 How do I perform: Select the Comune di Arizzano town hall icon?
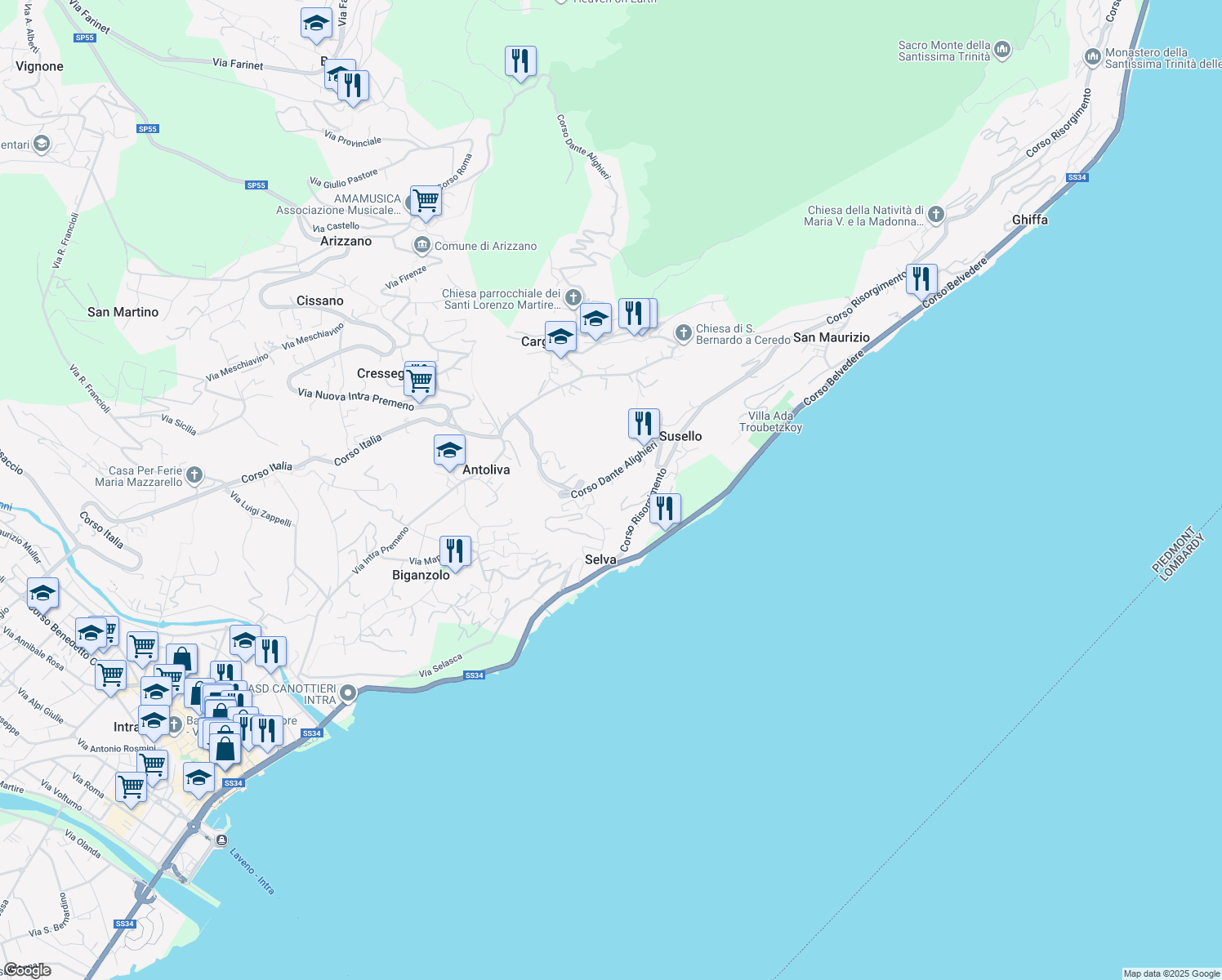[x=421, y=245]
